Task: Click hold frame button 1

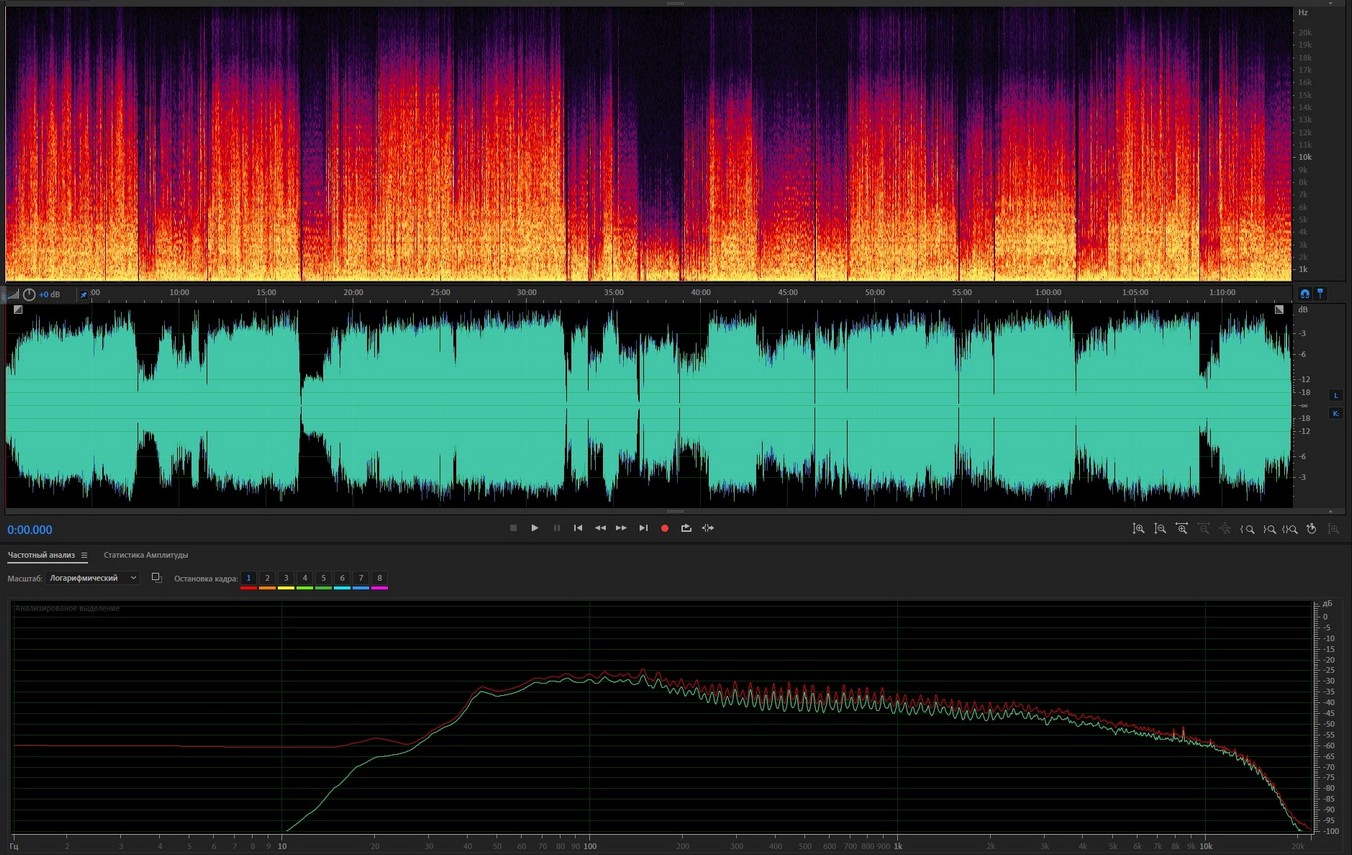Action: coord(249,578)
